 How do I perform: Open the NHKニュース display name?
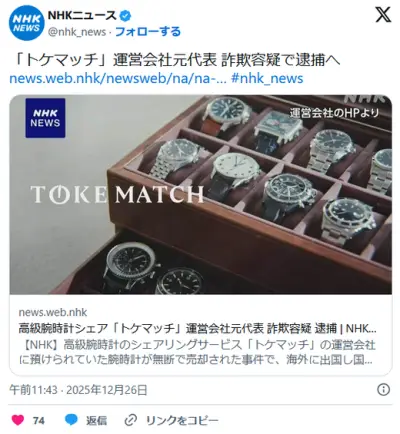tap(82, 15)
